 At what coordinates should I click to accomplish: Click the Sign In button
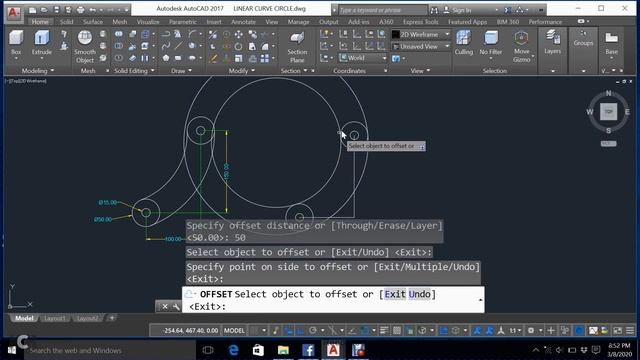point(457,10)
